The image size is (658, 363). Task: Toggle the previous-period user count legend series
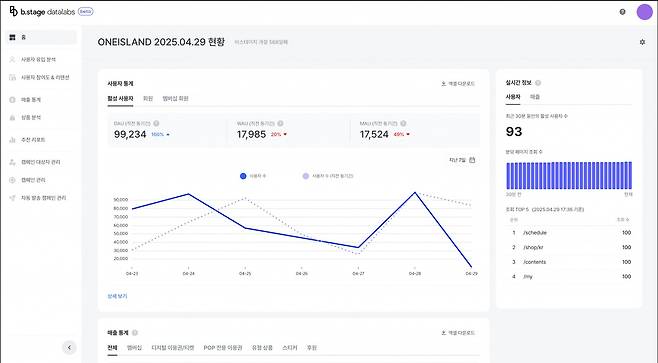(328, 176)
